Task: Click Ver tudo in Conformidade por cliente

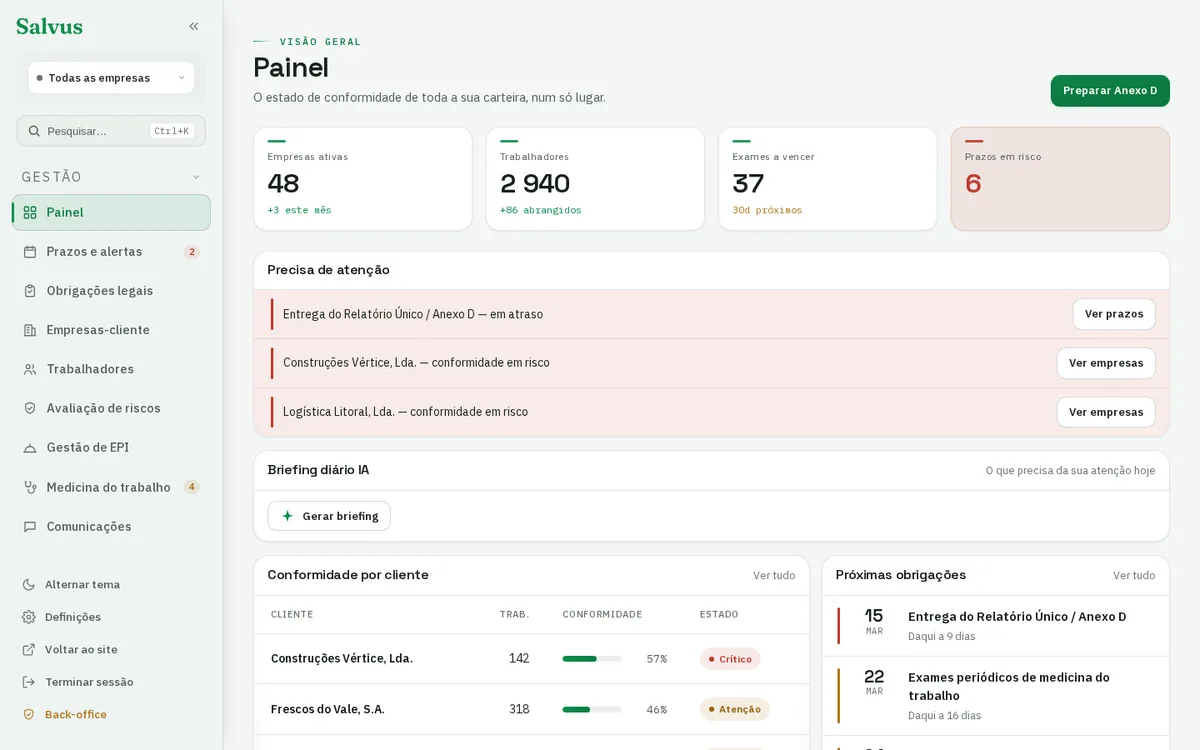Action: (774, 575)
